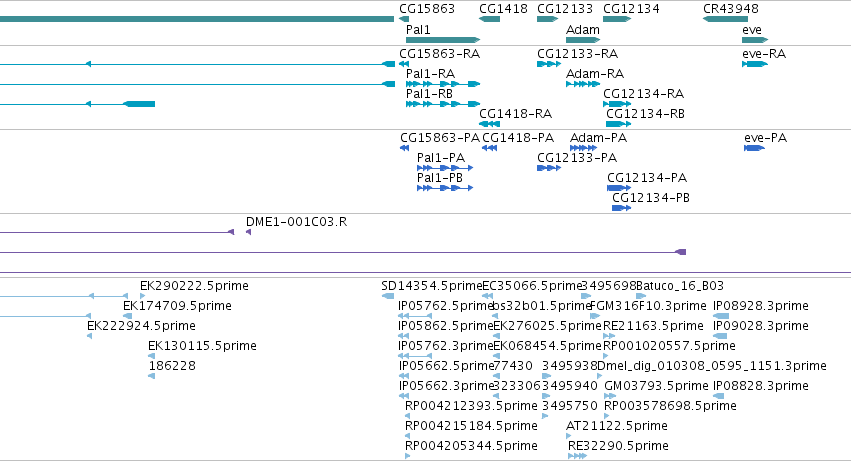Image resolution: width=851 pixels, height=461 pixels.
Task: Select the CG15863 gene label
Action: pyautogui.click(x=427, y=9)
